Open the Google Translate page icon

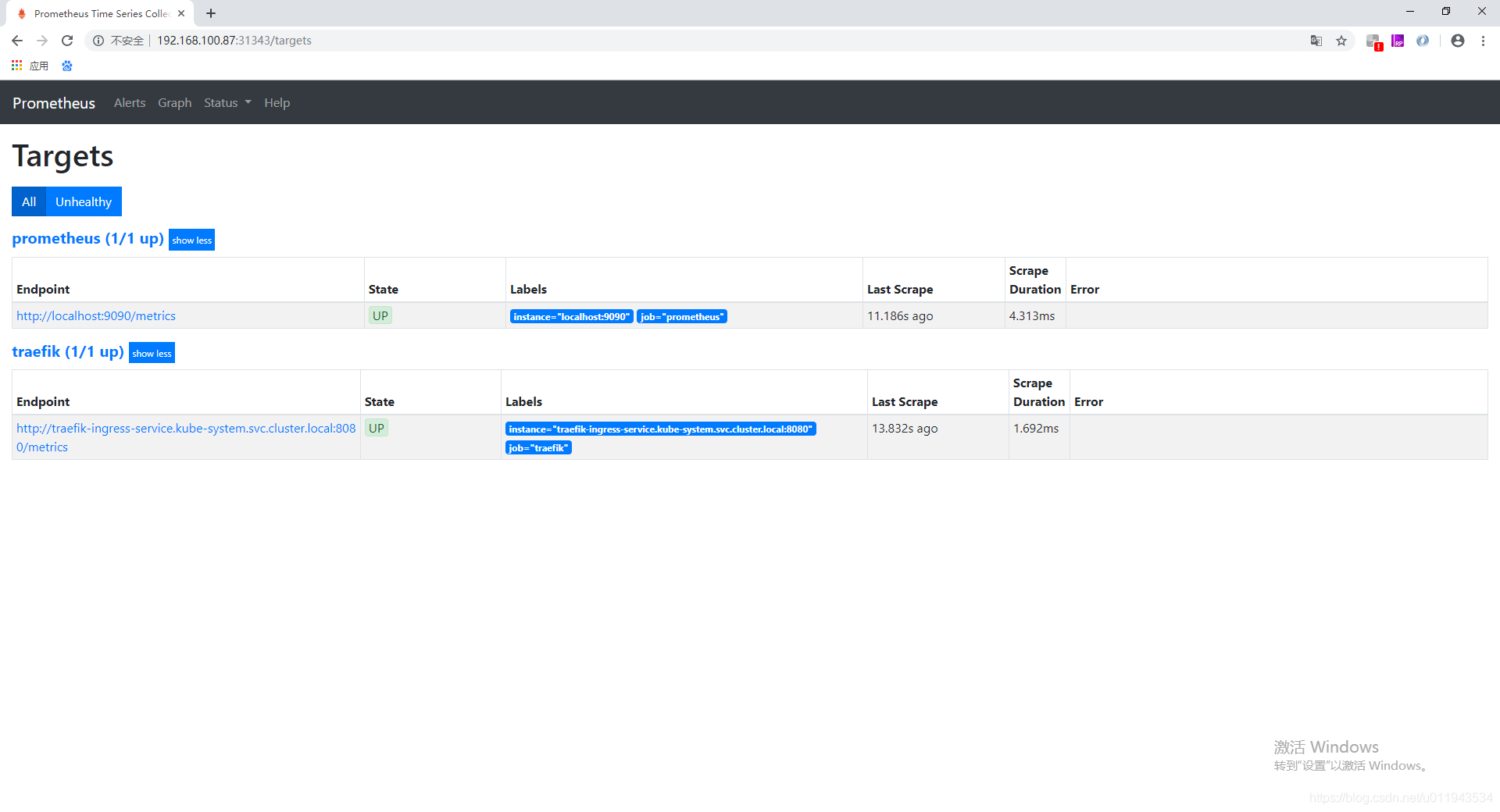(x=1316, y=41)
